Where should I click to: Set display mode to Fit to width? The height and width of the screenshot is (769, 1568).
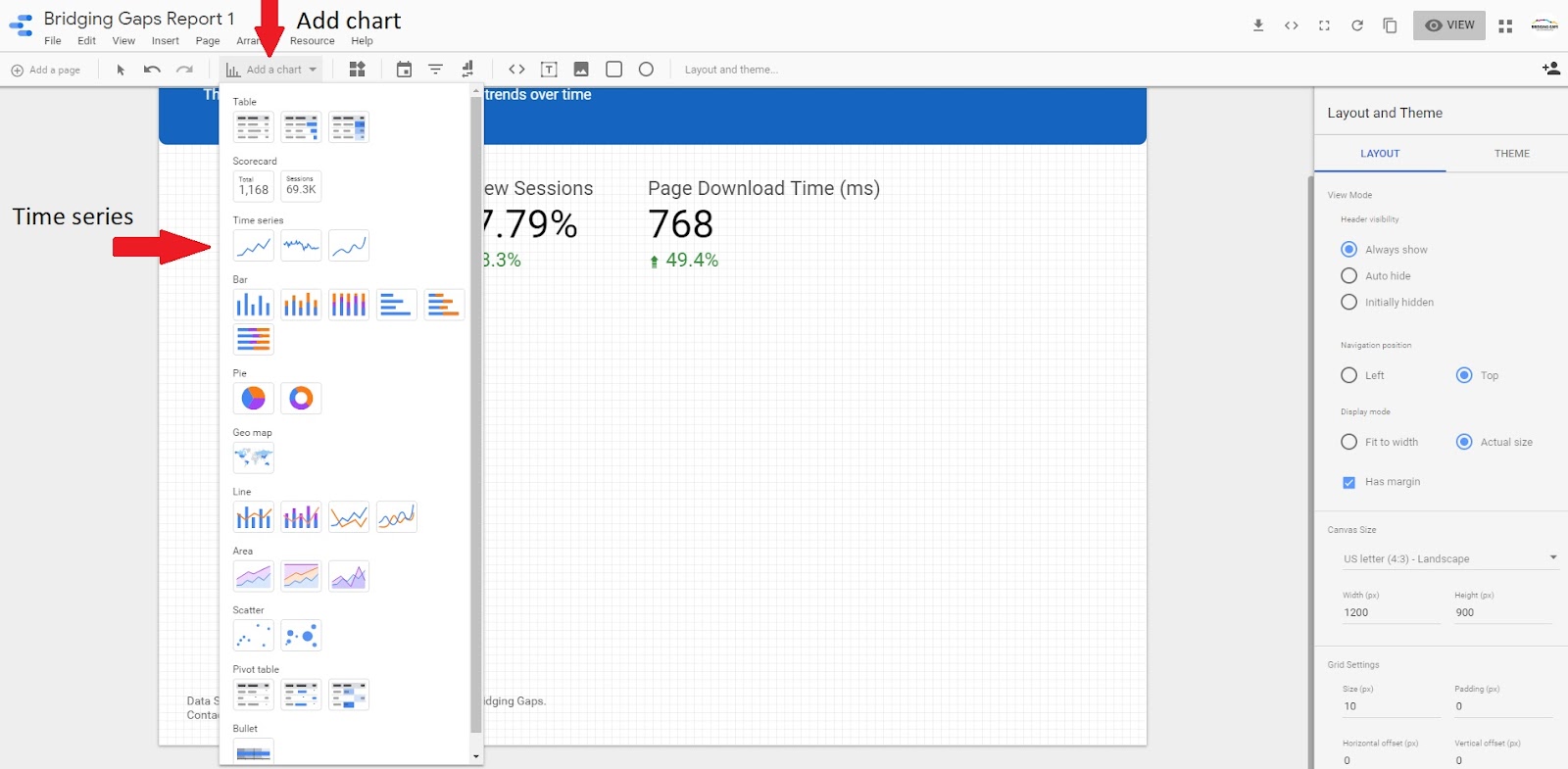coord(1349,442)
